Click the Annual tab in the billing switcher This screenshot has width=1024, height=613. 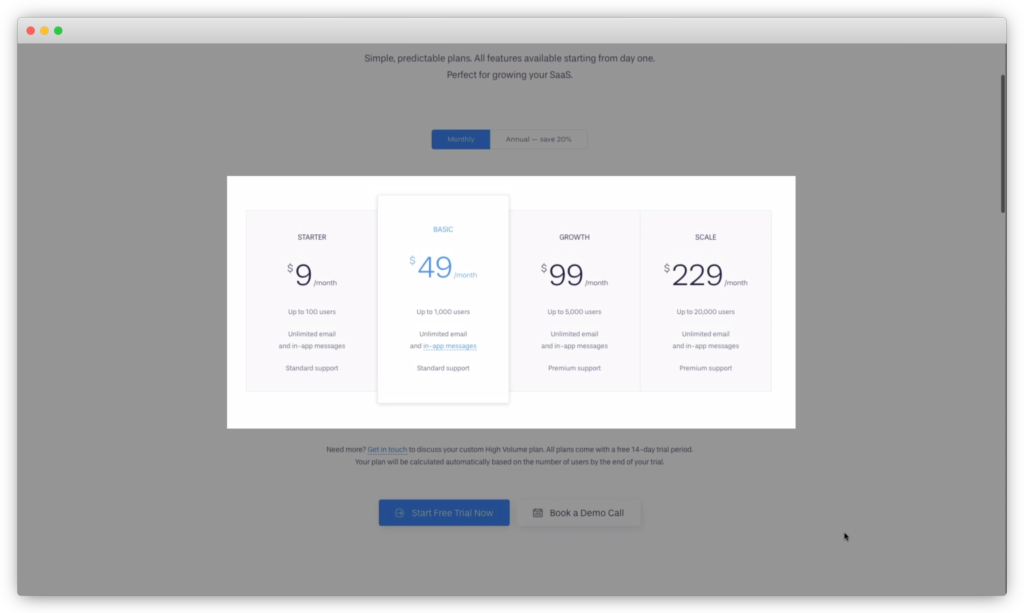tap(541, 139)
